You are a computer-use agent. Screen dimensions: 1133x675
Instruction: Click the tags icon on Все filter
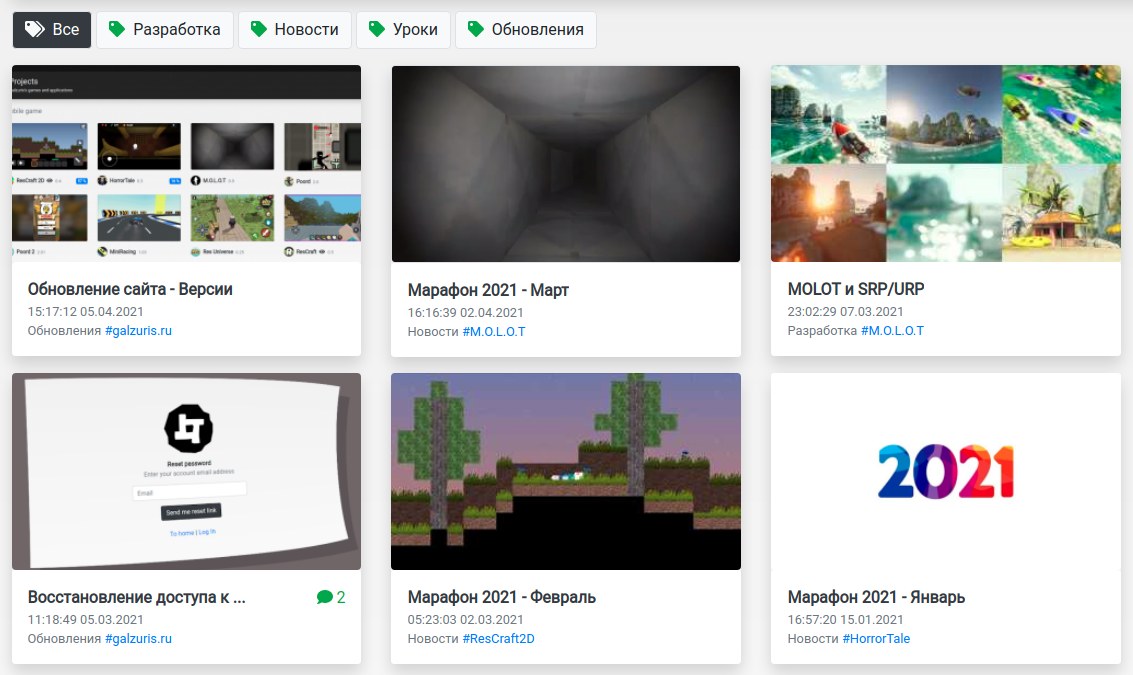34,30
